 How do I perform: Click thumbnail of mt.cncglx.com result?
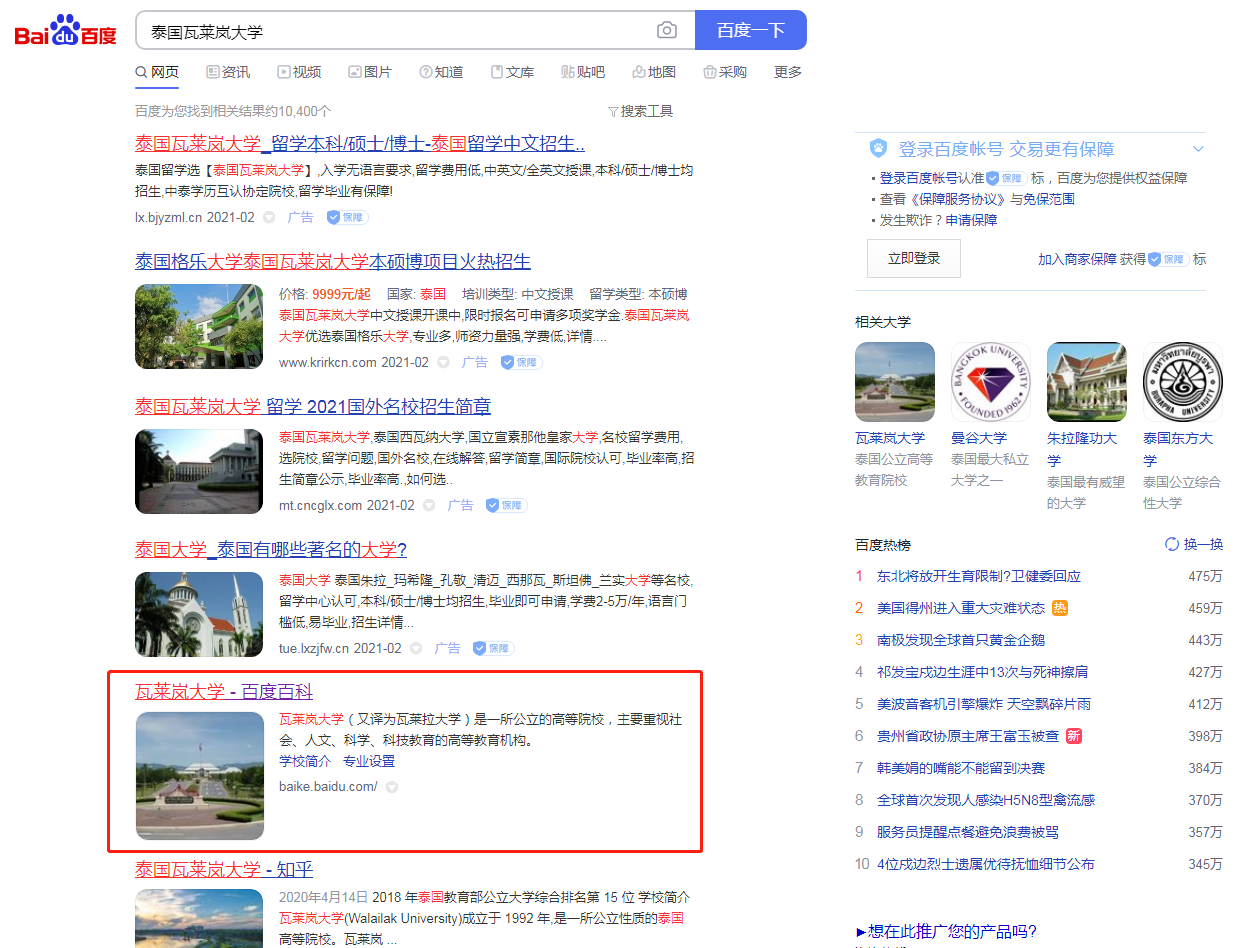(199, 471)
